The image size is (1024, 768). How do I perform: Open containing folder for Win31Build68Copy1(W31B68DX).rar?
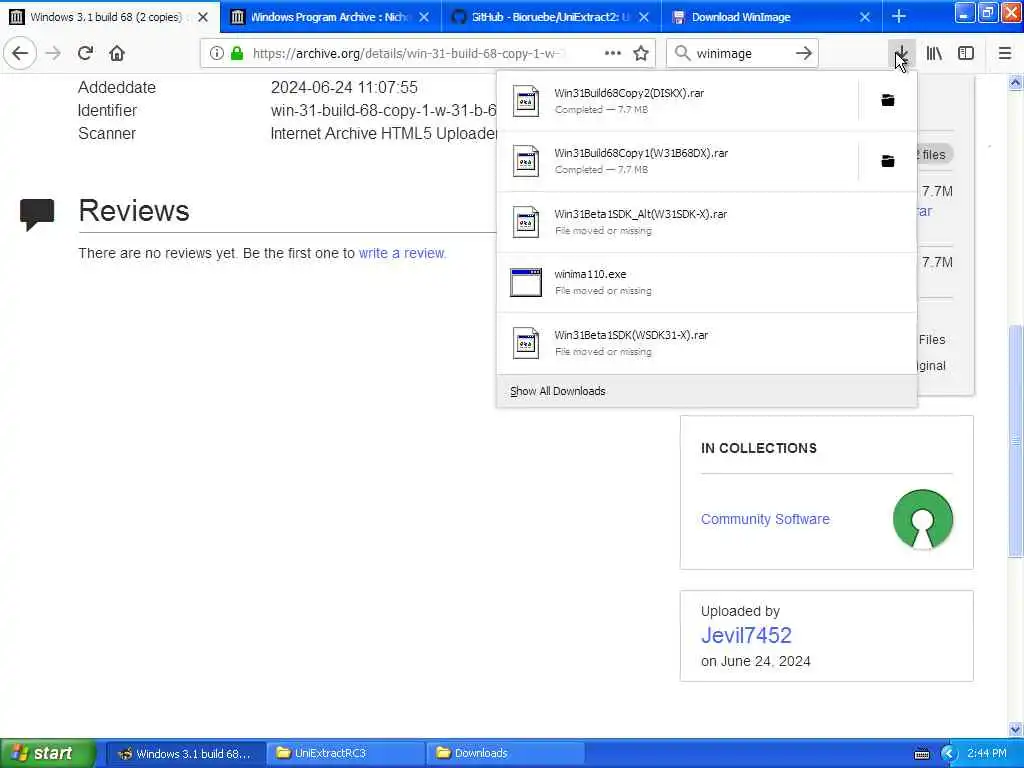coord(888,161)
